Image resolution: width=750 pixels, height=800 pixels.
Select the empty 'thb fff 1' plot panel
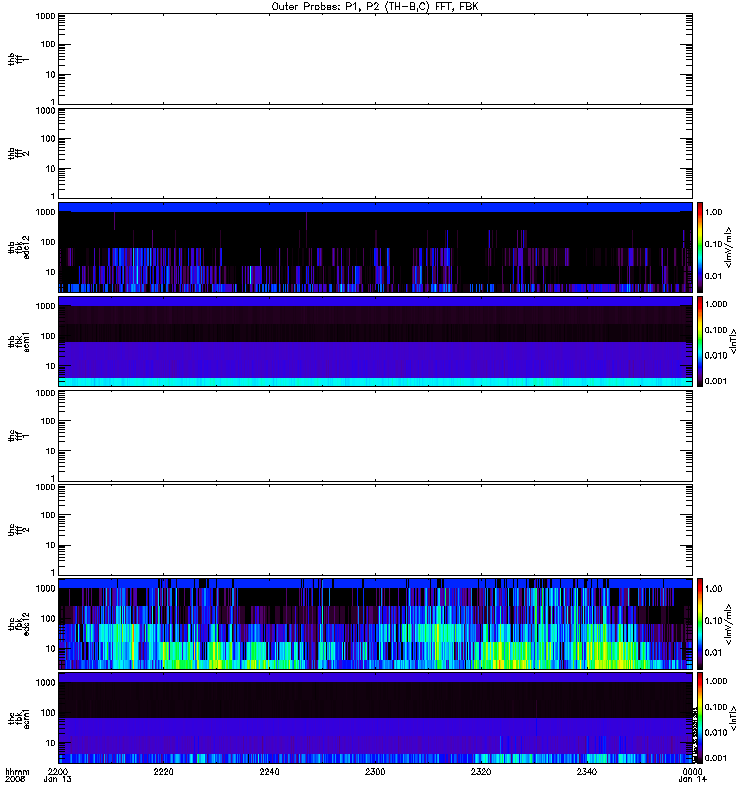375,59
